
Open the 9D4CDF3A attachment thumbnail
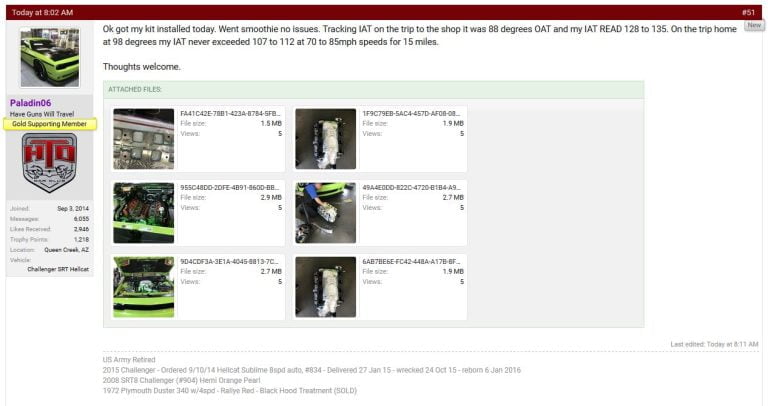pos(144,287)
